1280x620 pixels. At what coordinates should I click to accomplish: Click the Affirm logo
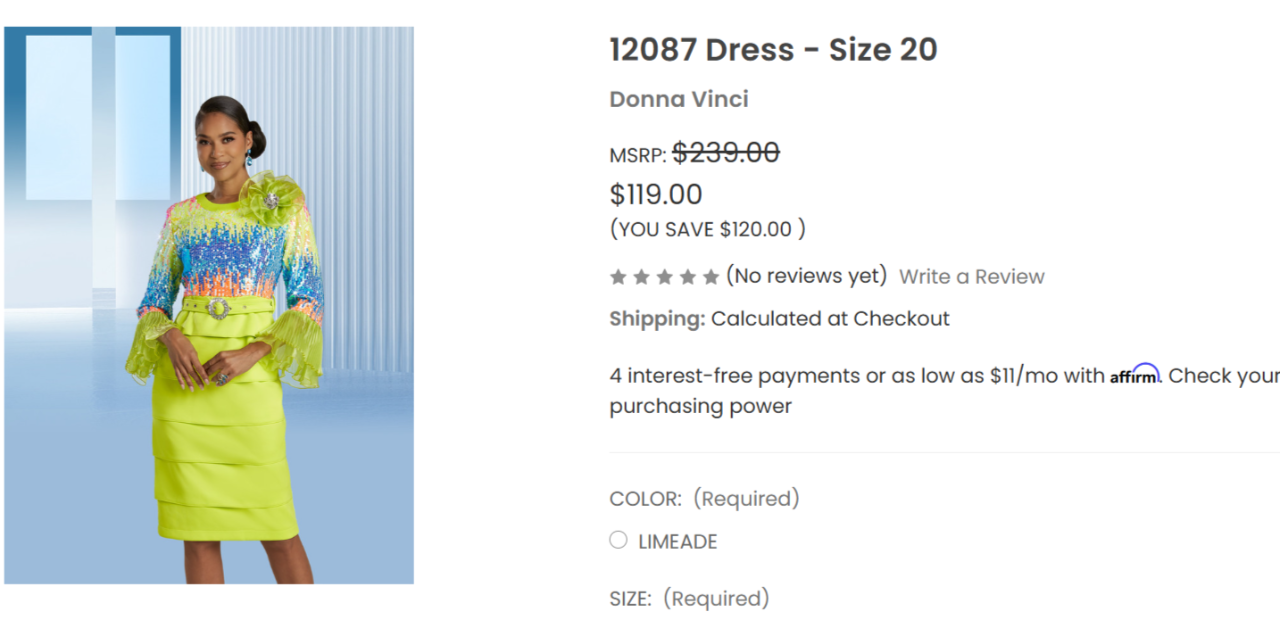point(1135,375)
